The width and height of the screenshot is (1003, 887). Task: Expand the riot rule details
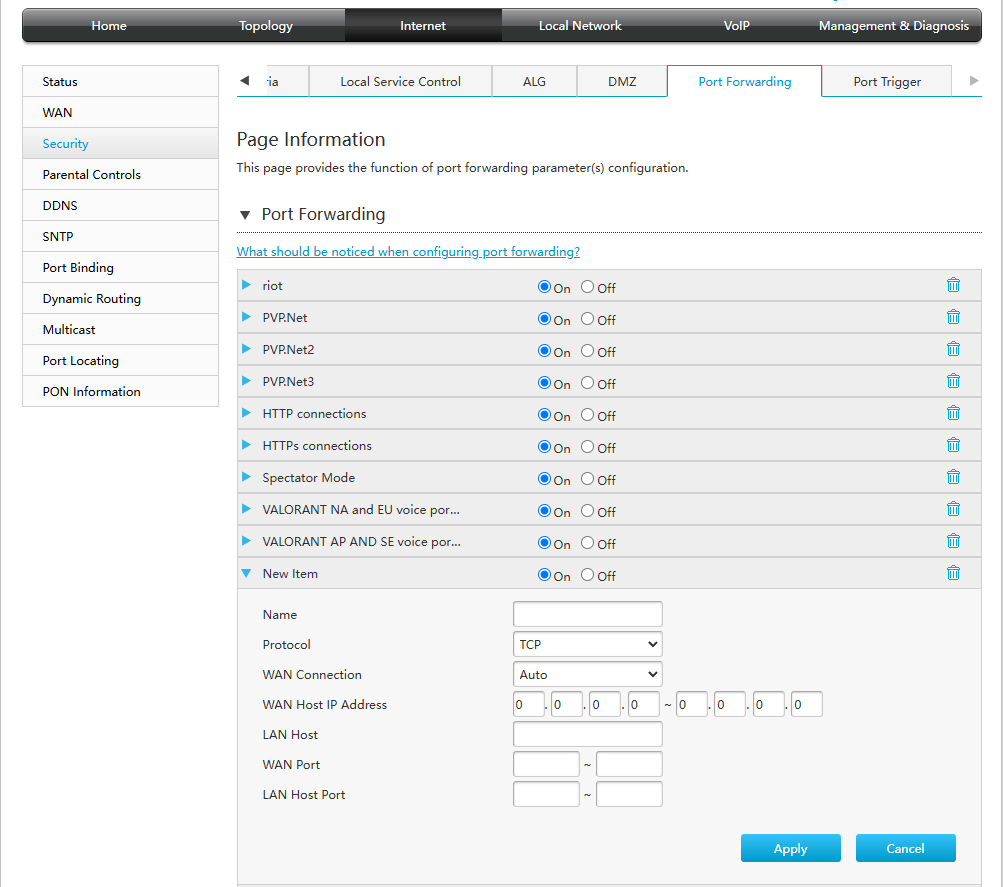coord(246,285)
